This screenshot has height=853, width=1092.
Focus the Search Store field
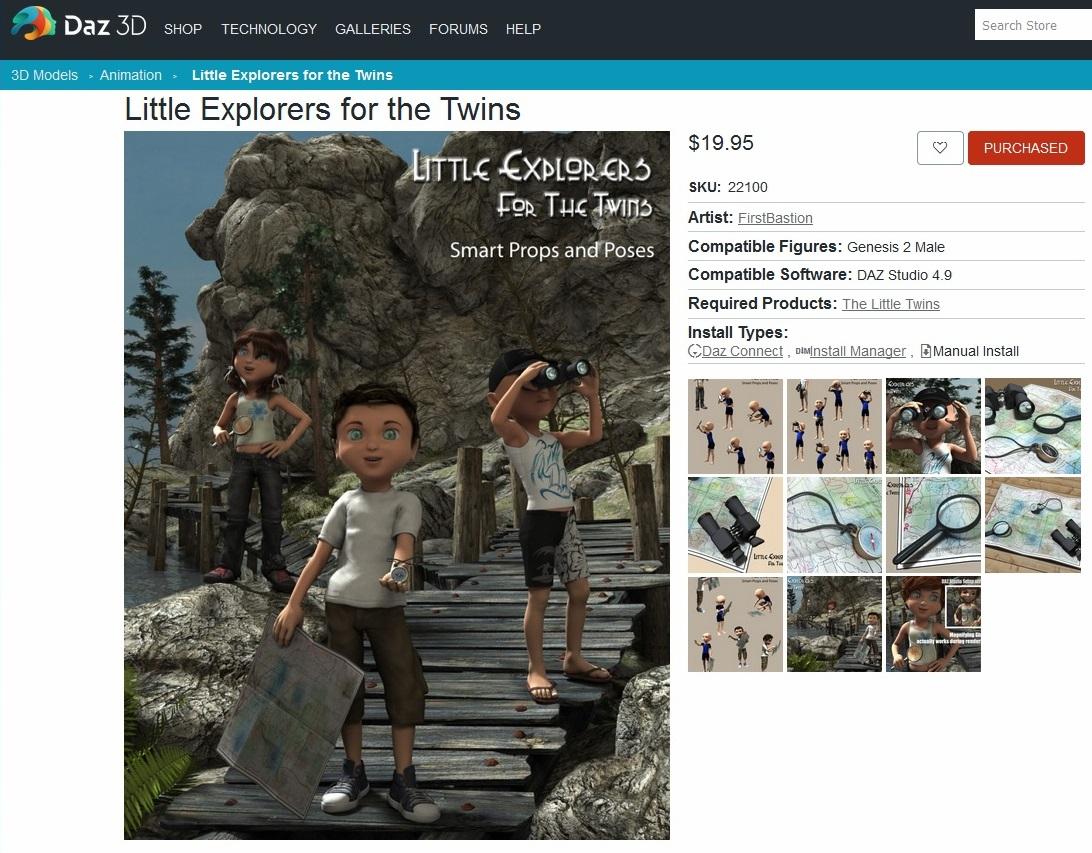click(x=1033, y=25)
